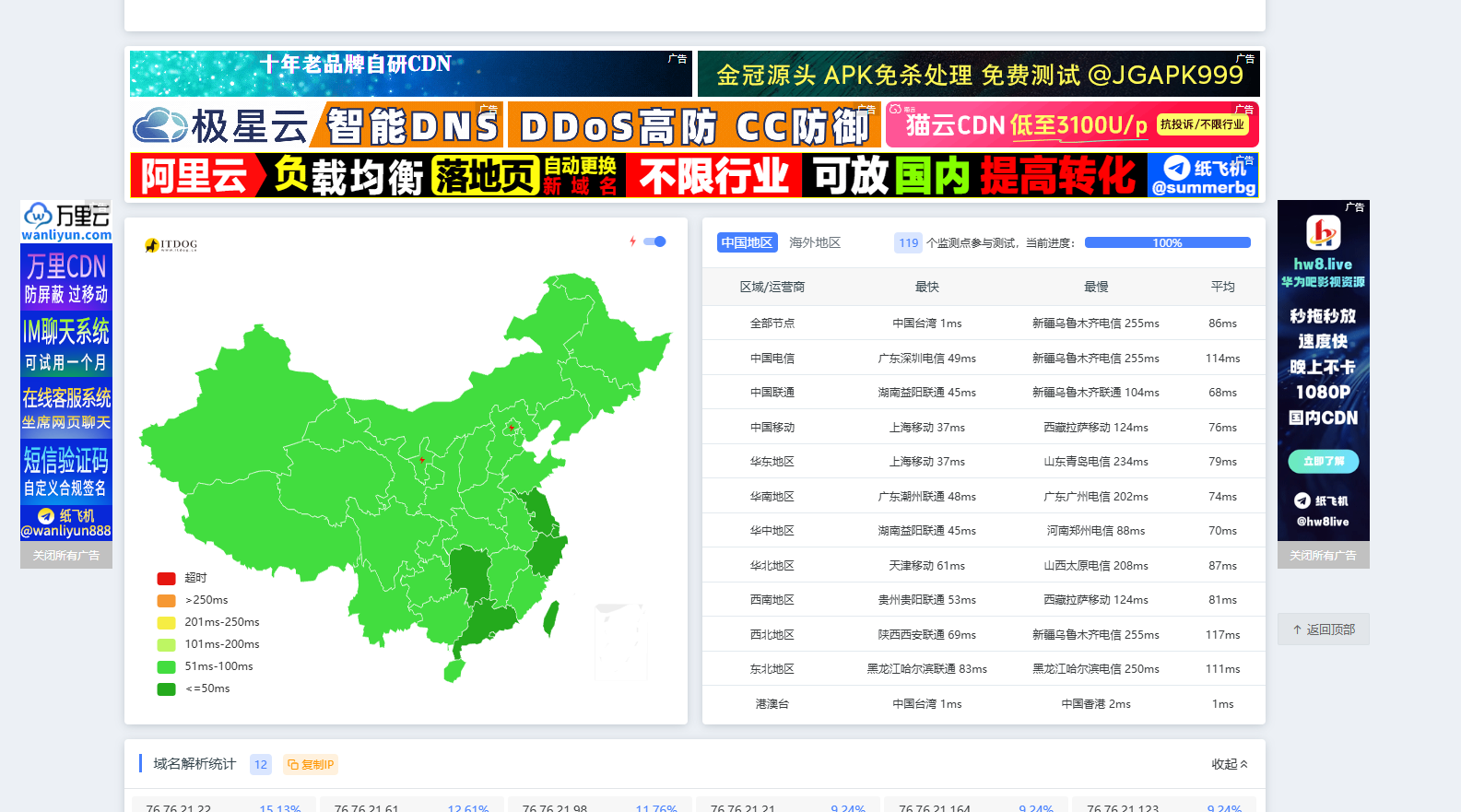Select the 华南地区 row label
The height and width of the screenshot is (812, 1461).
click(x=772, y=497)
